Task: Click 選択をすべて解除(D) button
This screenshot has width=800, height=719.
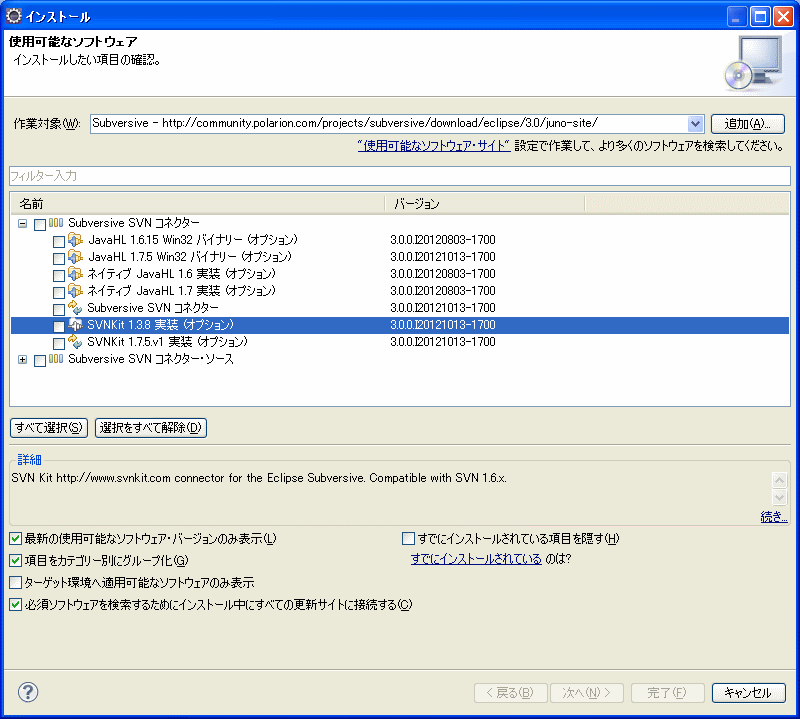Action: coord(151,428)
